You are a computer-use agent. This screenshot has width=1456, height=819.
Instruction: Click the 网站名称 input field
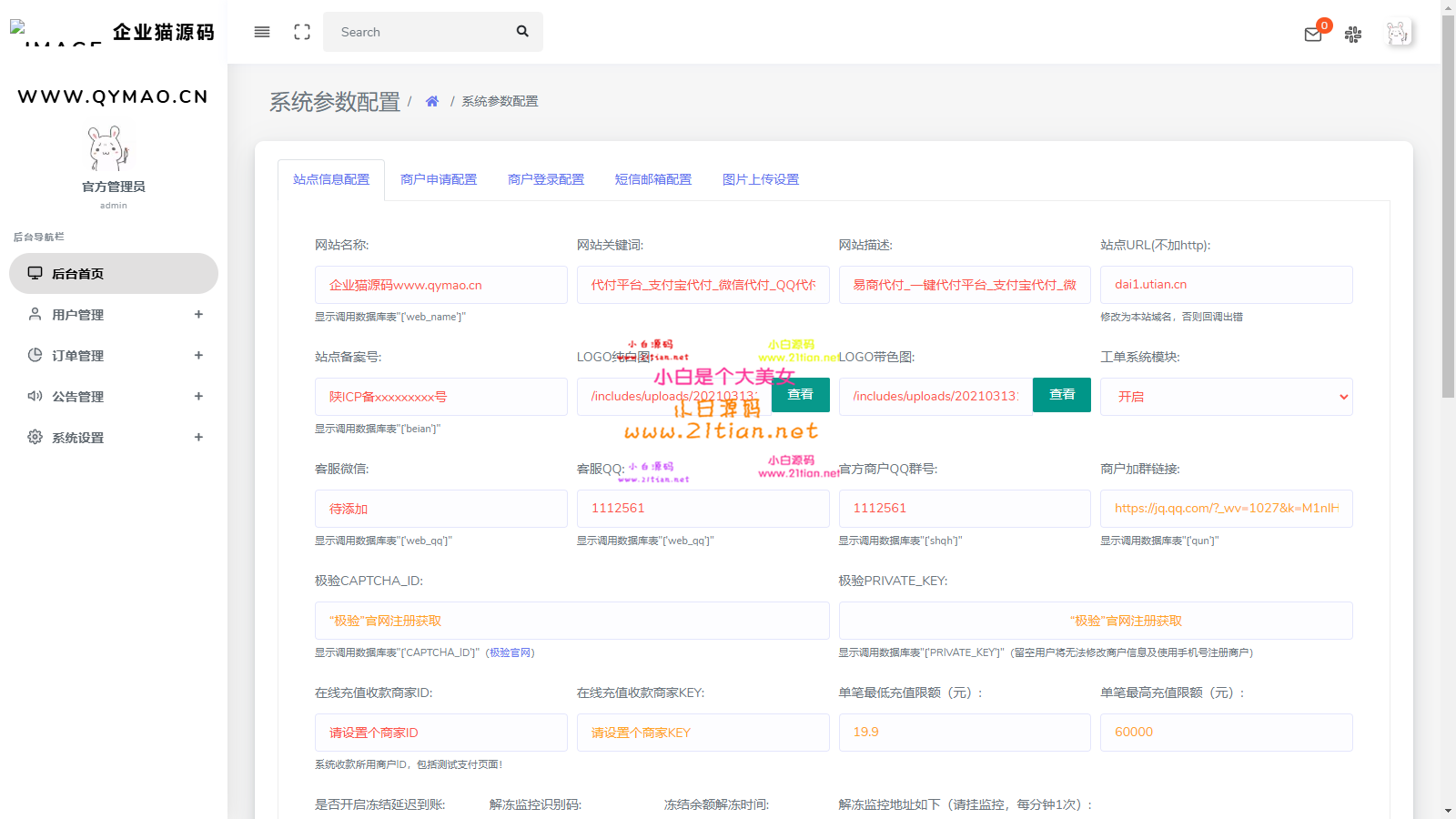(x=440, y=285)
